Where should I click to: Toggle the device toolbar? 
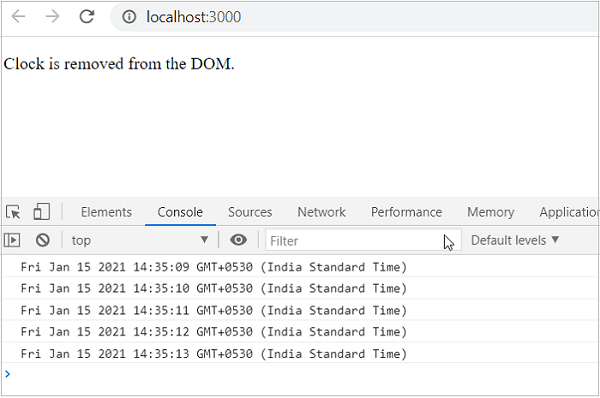point(41,212)
